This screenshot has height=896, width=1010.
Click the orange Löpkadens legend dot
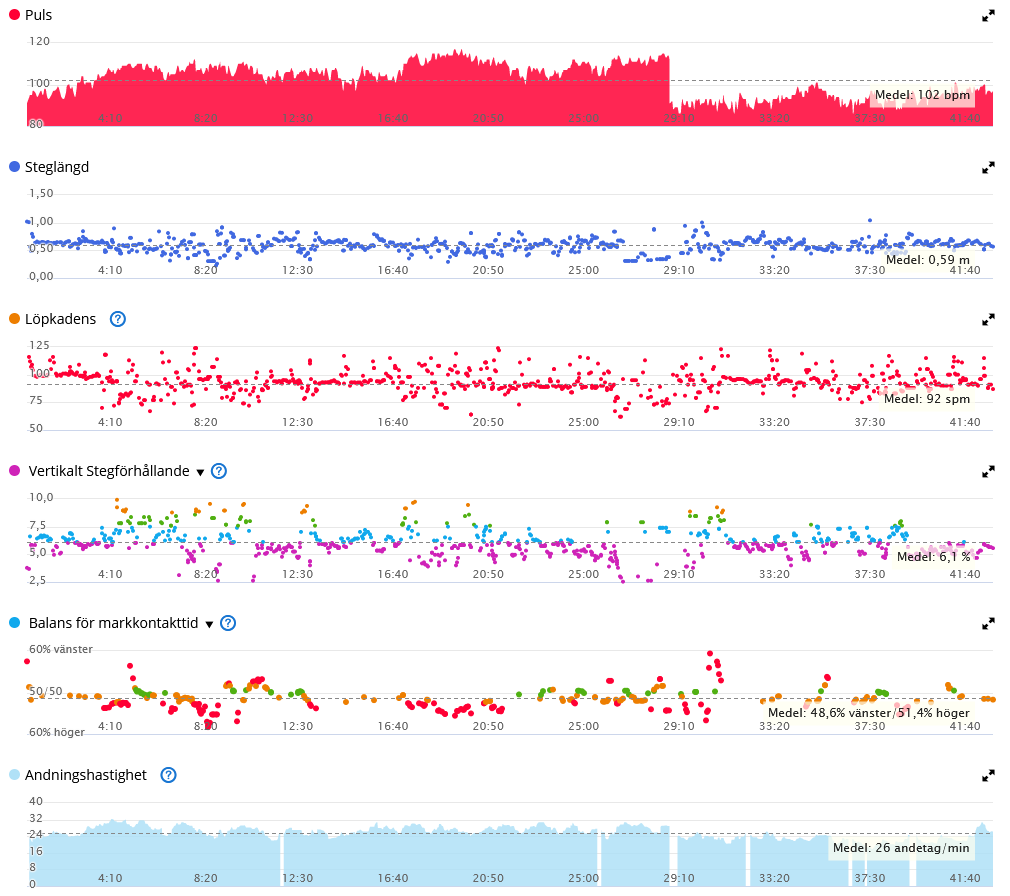pyautogui.click(x=14, y=319)
